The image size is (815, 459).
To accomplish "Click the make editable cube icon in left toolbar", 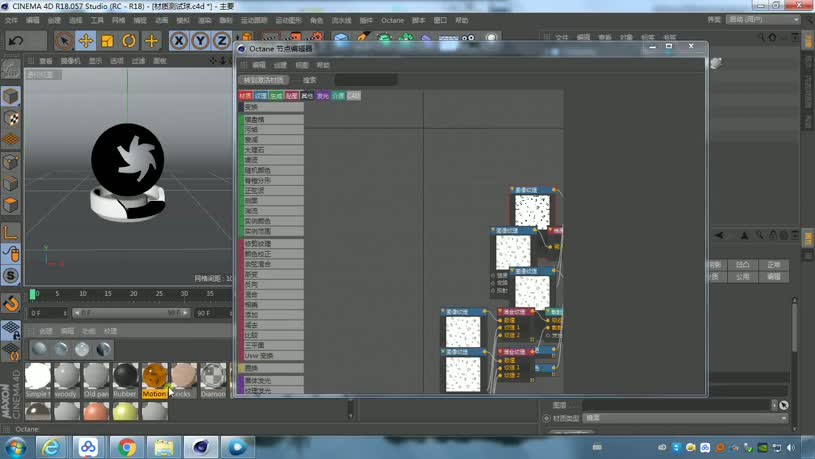I will tap(10, 96).
